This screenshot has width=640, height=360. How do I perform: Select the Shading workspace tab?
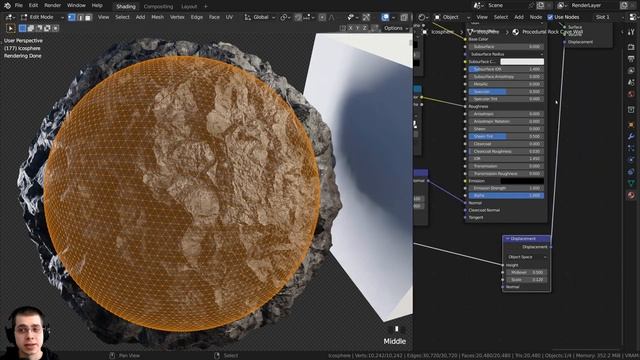126,7
